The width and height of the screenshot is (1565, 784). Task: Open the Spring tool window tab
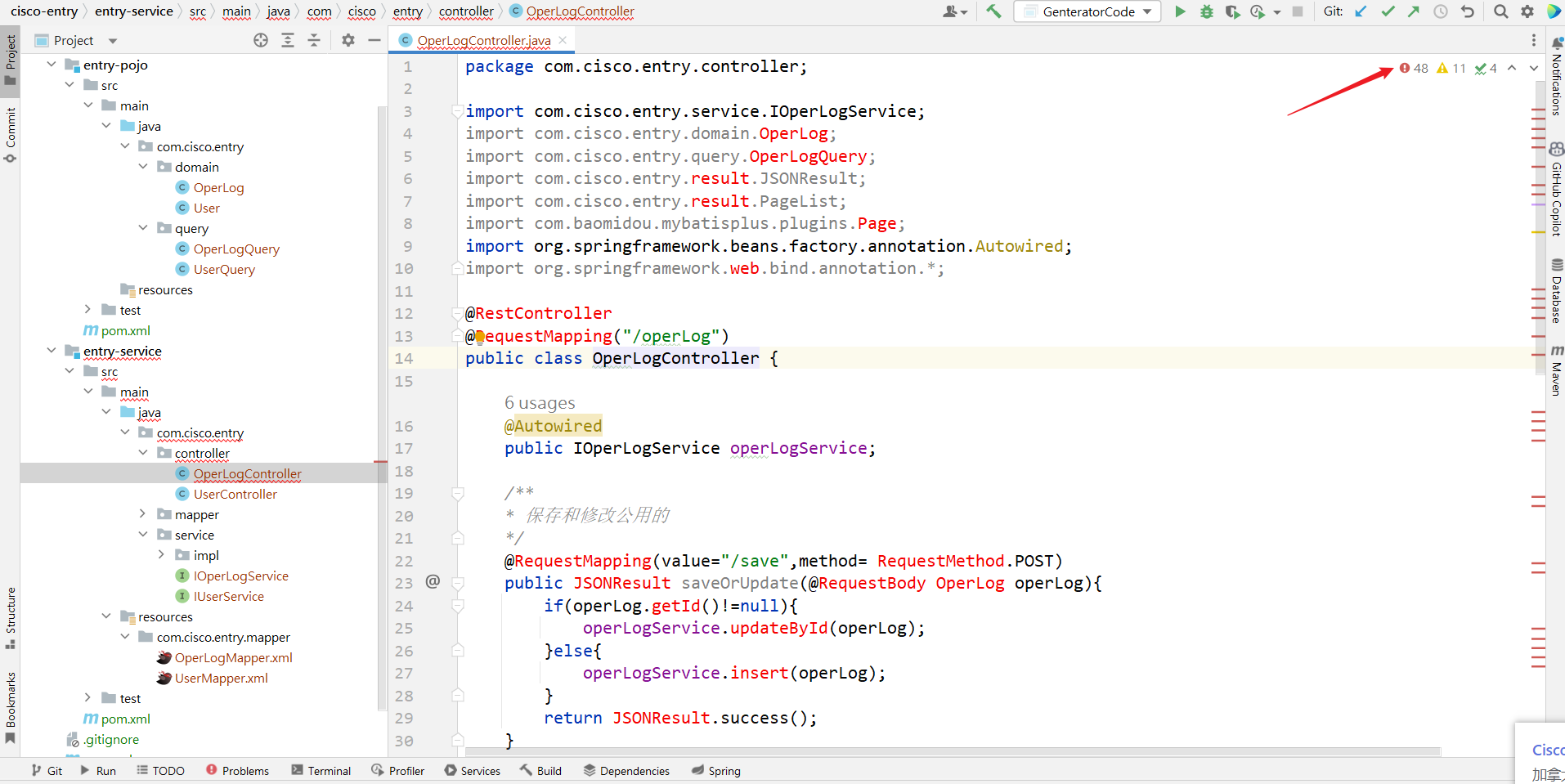[x=716, y=770]
